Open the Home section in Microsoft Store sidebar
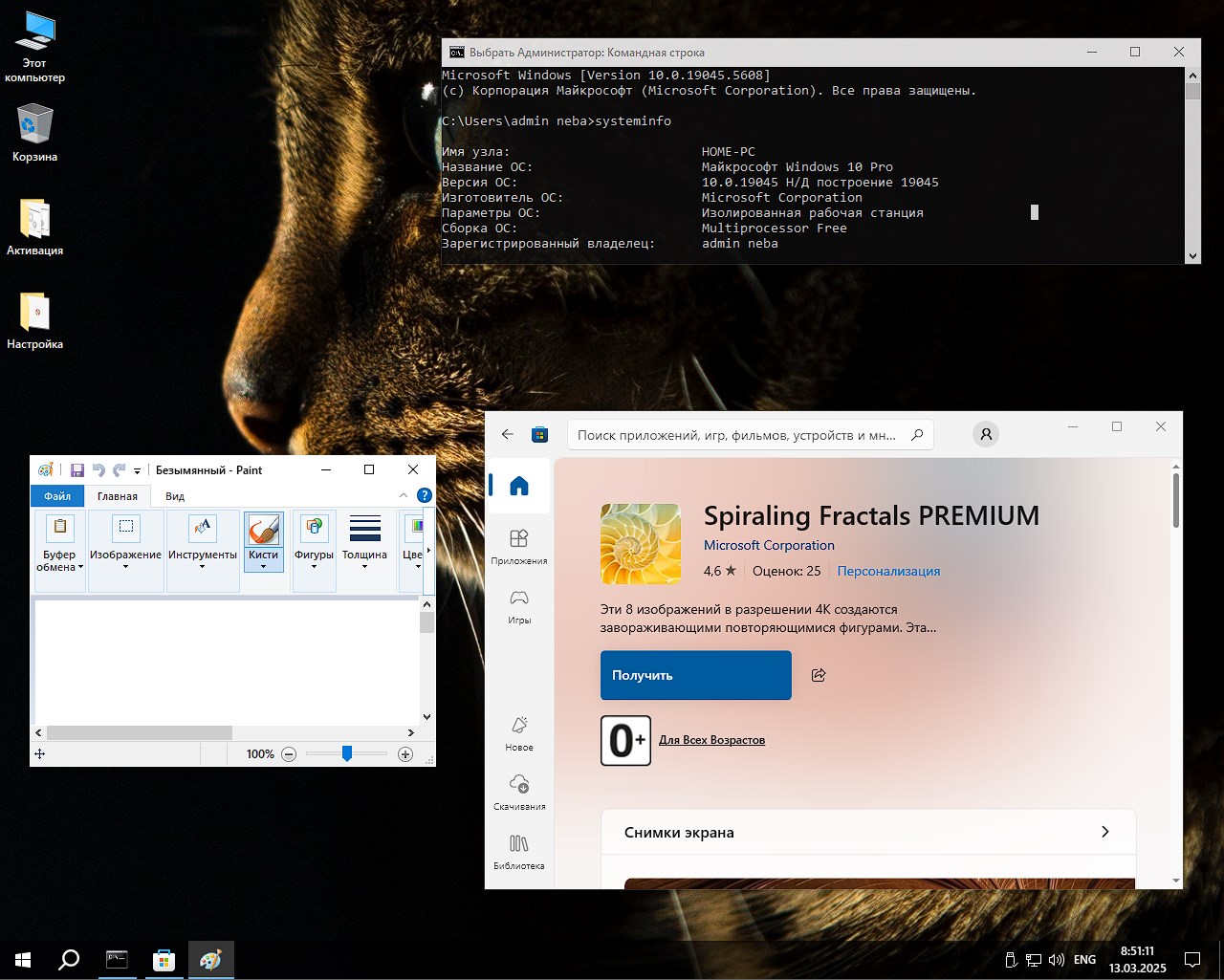This screenshot has width=1224, height=980. (x=519, y=487)
